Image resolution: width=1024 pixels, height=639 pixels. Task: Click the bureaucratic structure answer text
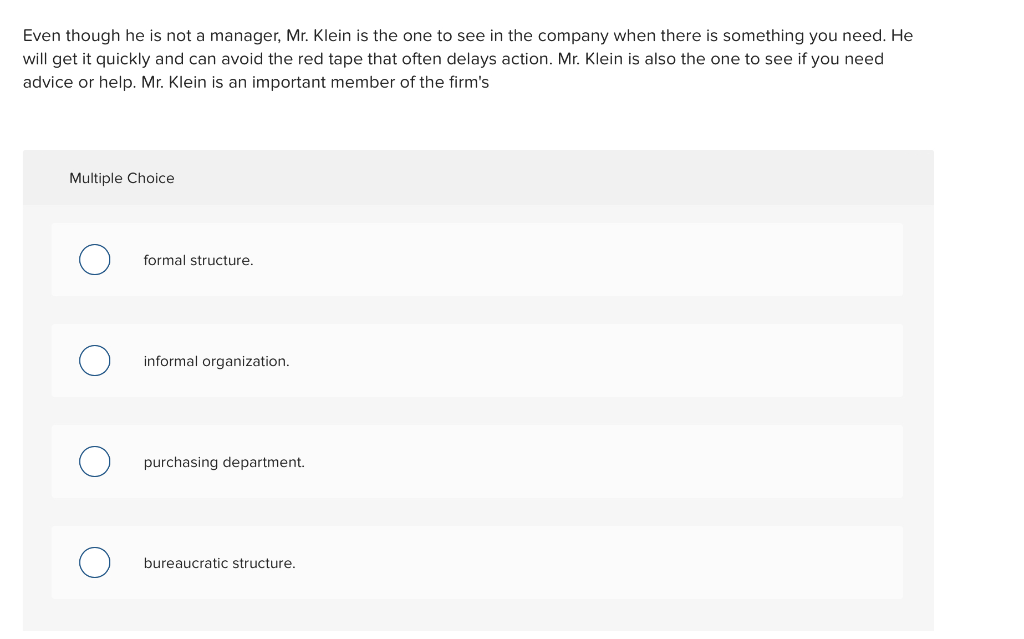[x=220, y=563]
